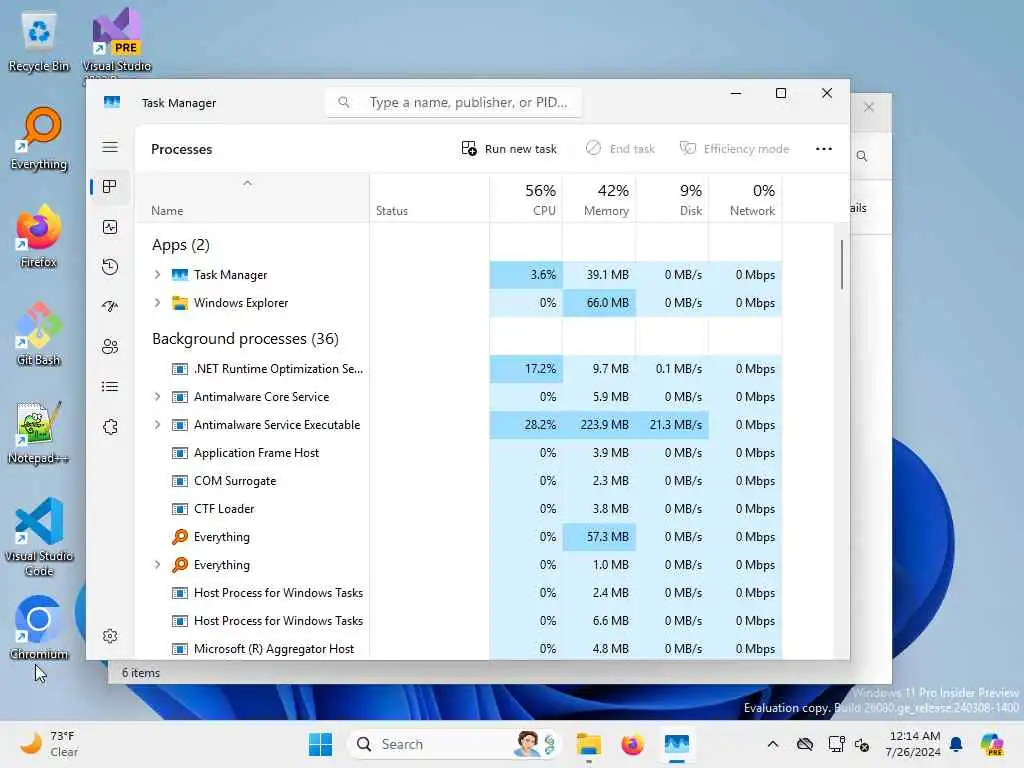Open Everything desktop shortcut
Viewport: 1024px width, 768px height.
pyautogui.click(x=39, y=139)
